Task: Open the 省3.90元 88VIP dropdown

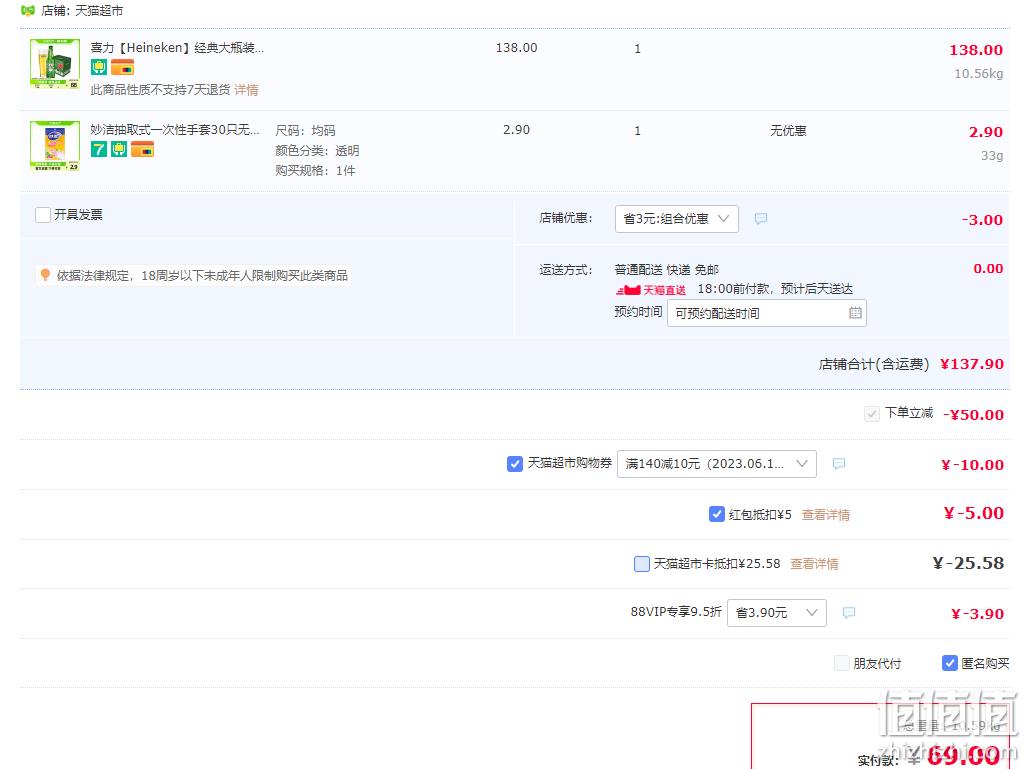Action: point(777,613)
